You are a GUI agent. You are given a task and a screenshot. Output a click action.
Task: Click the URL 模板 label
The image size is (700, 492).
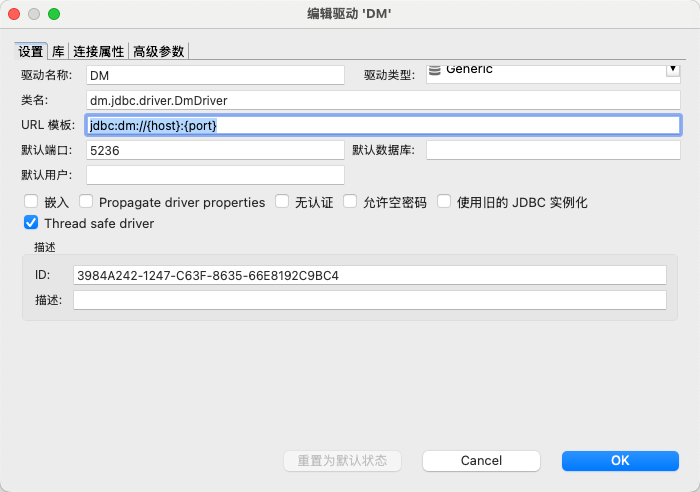(x=48, y=125)
